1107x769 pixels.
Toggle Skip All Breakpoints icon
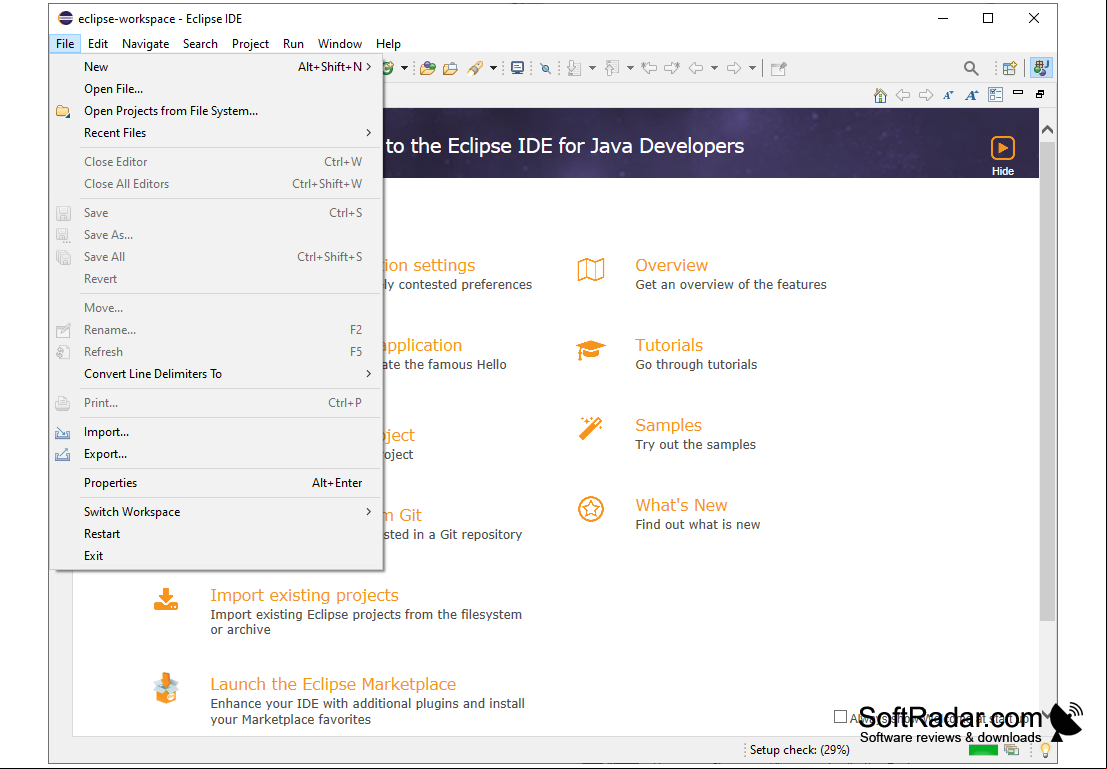[x=545, y=68]
